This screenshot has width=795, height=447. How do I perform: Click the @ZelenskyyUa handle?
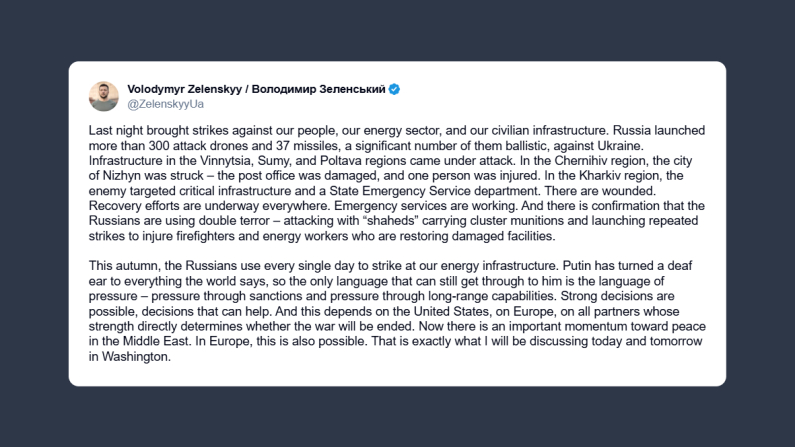(x=166, y=103)
